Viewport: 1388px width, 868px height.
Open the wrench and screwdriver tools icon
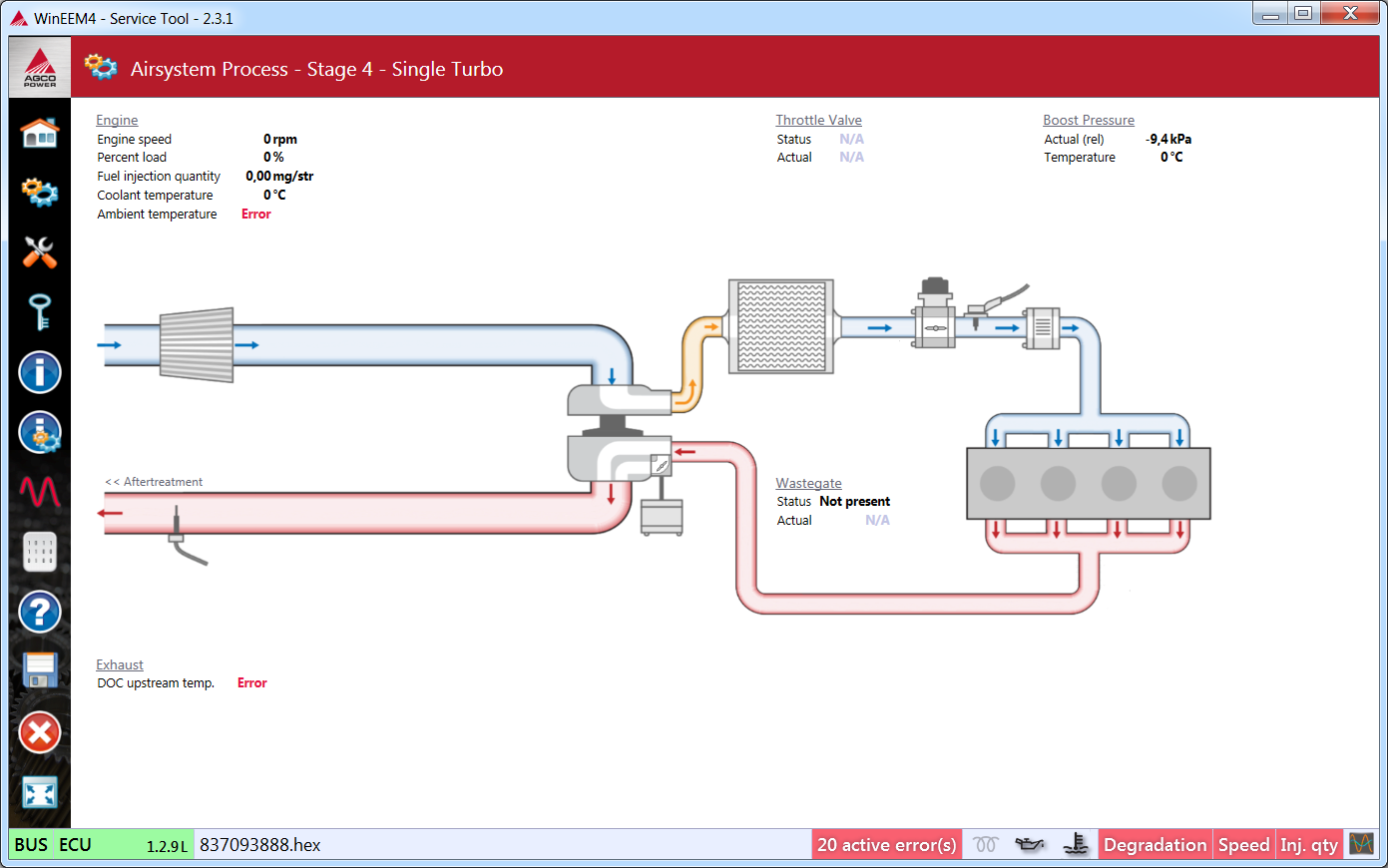40,252
